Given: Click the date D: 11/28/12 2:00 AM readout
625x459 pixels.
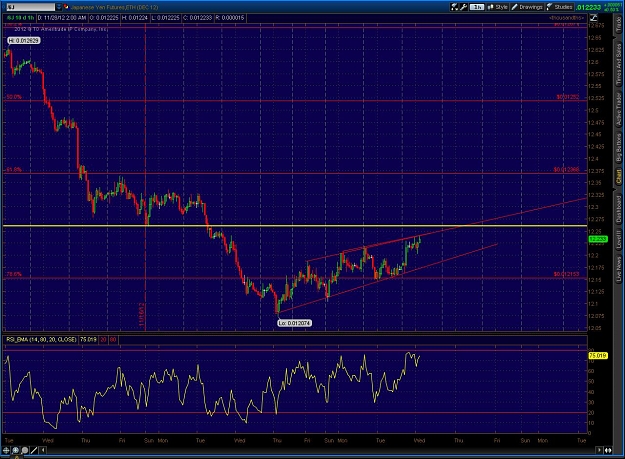Looking at the screenshot, I should click(62, 18).
